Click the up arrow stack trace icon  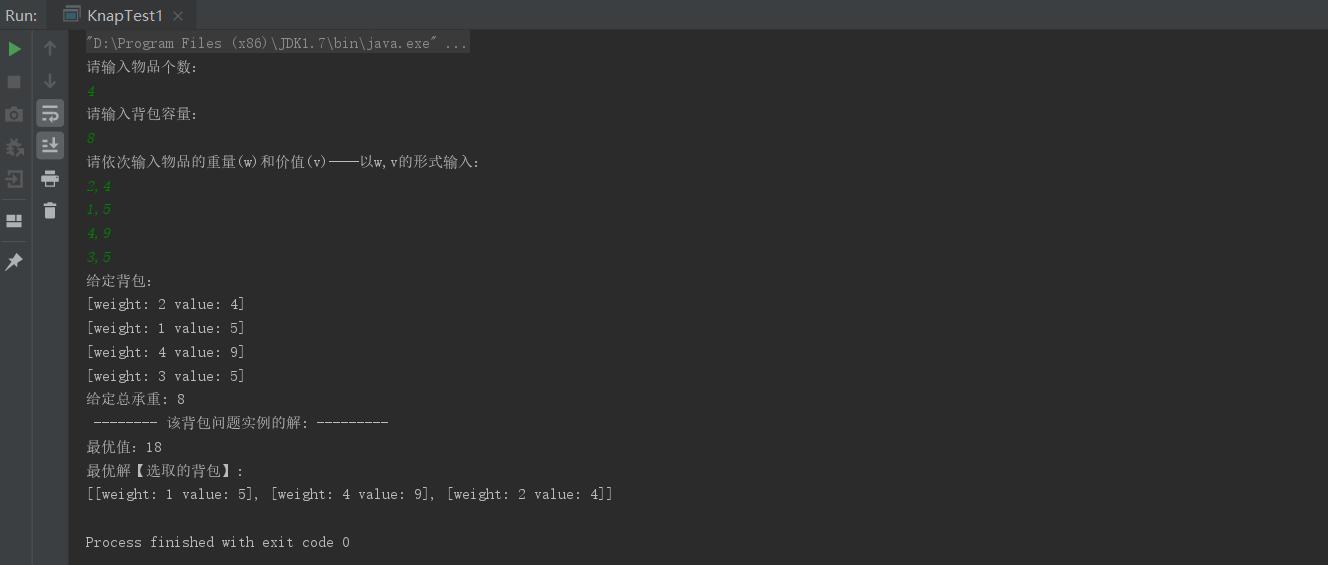click(50, 49)
